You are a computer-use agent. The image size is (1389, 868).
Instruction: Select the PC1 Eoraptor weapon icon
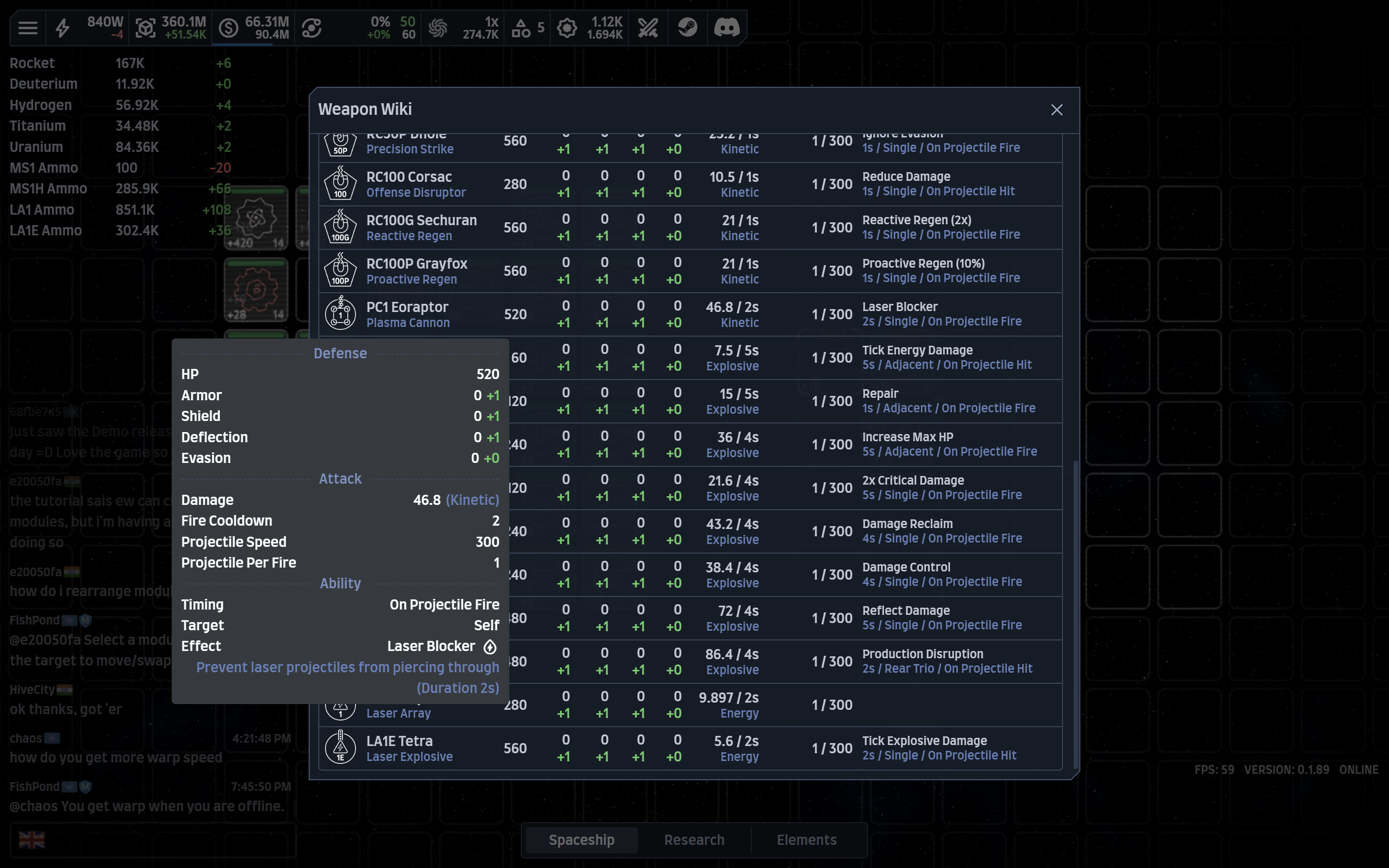click(340, 314)
